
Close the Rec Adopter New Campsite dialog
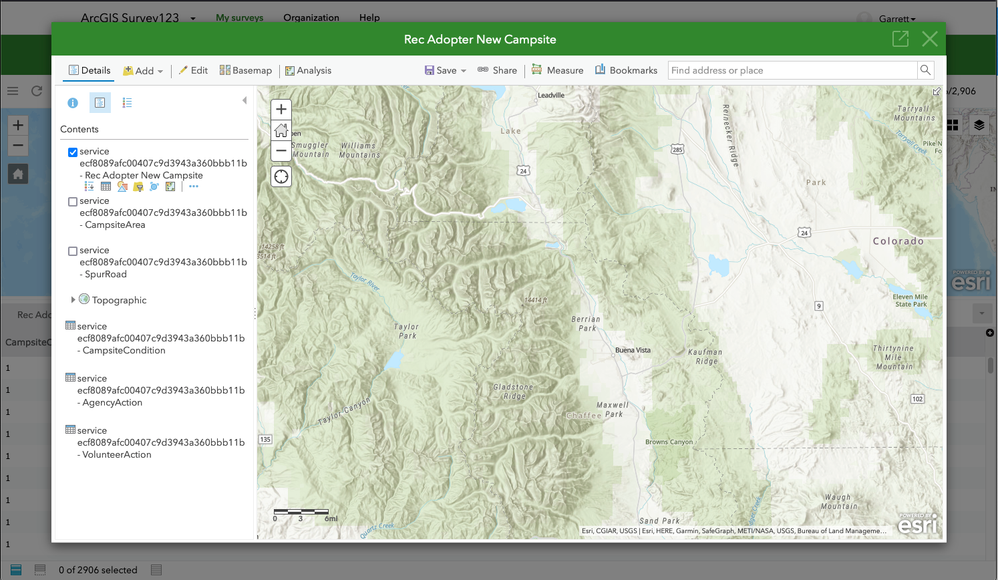coord(929,39)
